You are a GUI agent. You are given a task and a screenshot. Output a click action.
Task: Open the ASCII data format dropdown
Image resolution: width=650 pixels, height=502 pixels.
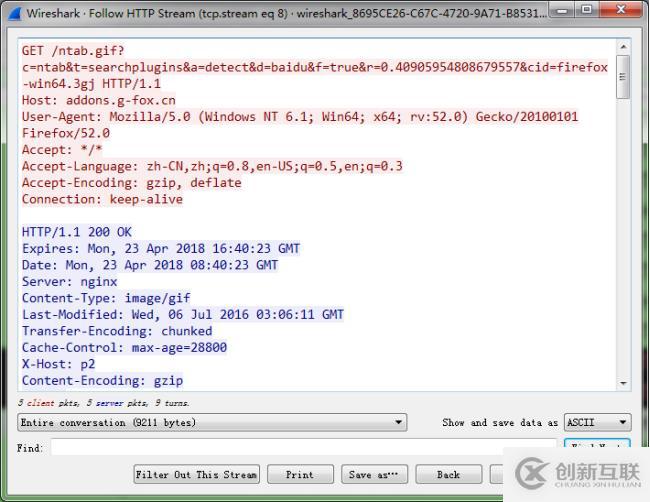point(597,422)
